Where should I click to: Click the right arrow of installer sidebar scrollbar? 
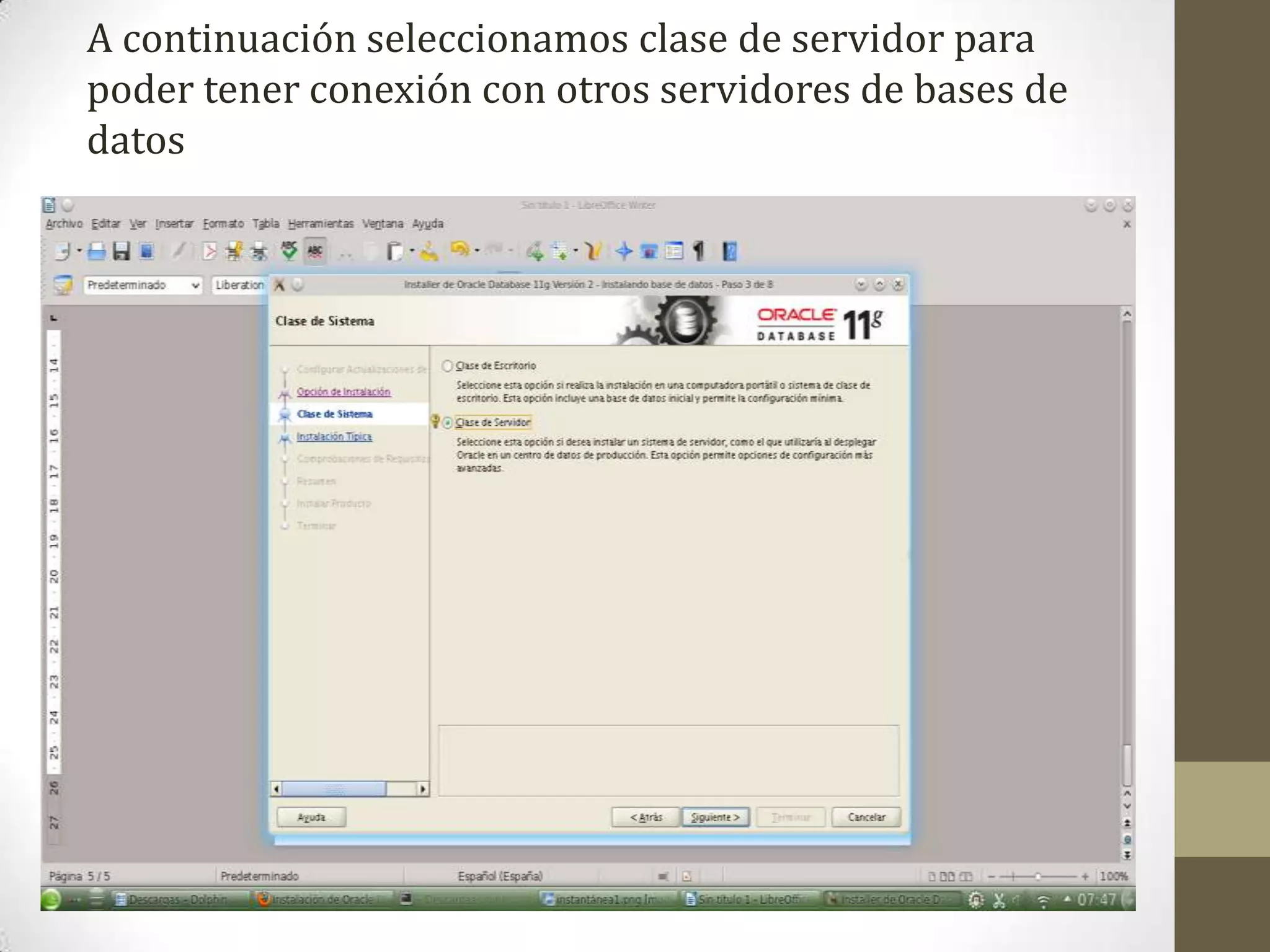point(423,789)
